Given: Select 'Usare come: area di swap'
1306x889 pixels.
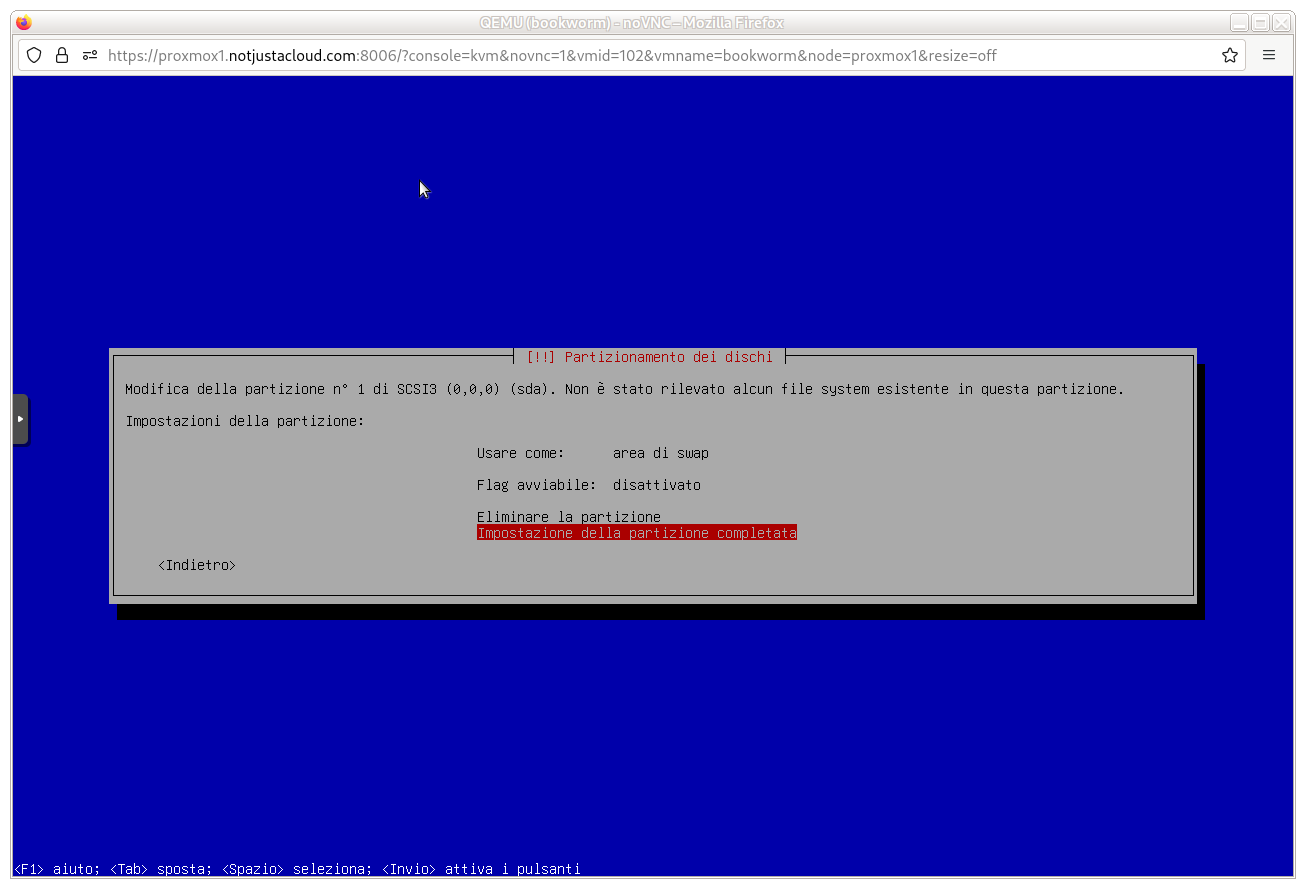Looking at the screenshot, I should coord(593,453).
